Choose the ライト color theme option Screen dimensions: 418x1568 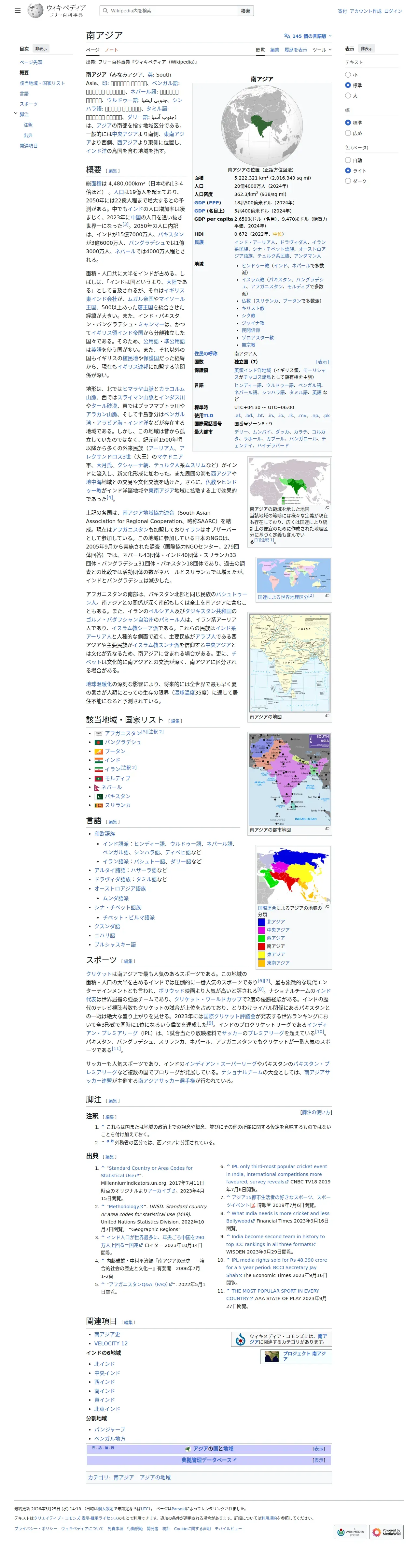pos(348,170)
